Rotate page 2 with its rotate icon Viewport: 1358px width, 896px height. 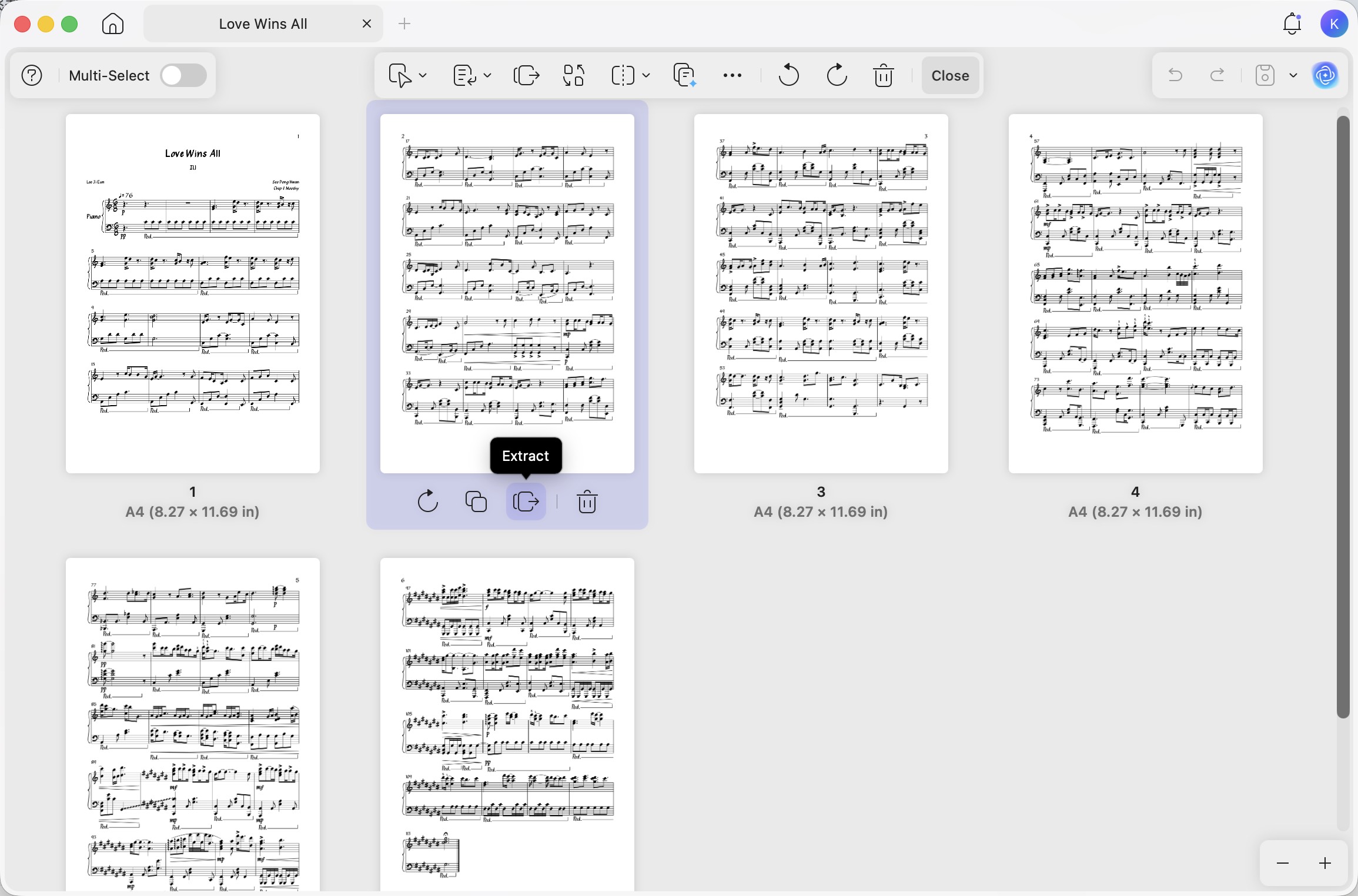tap(427, 502)
